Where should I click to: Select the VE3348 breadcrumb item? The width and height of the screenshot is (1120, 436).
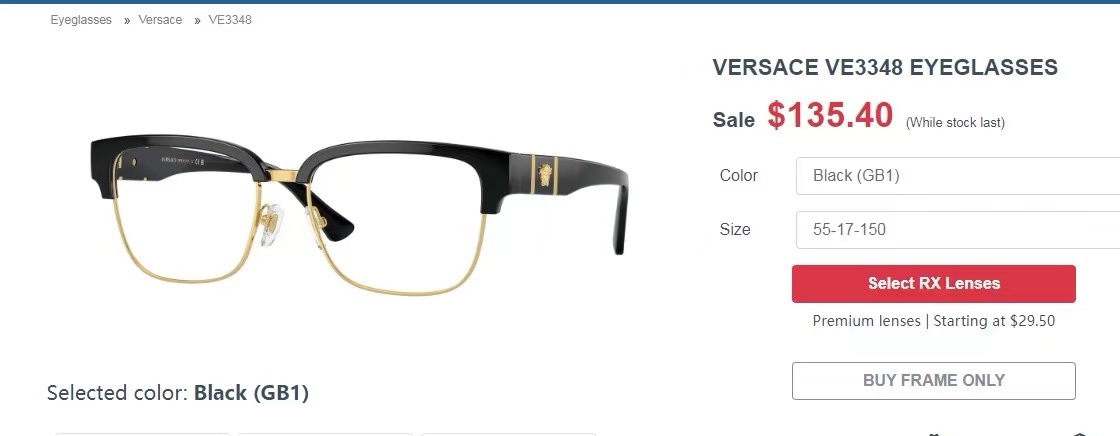pos(230,20)
